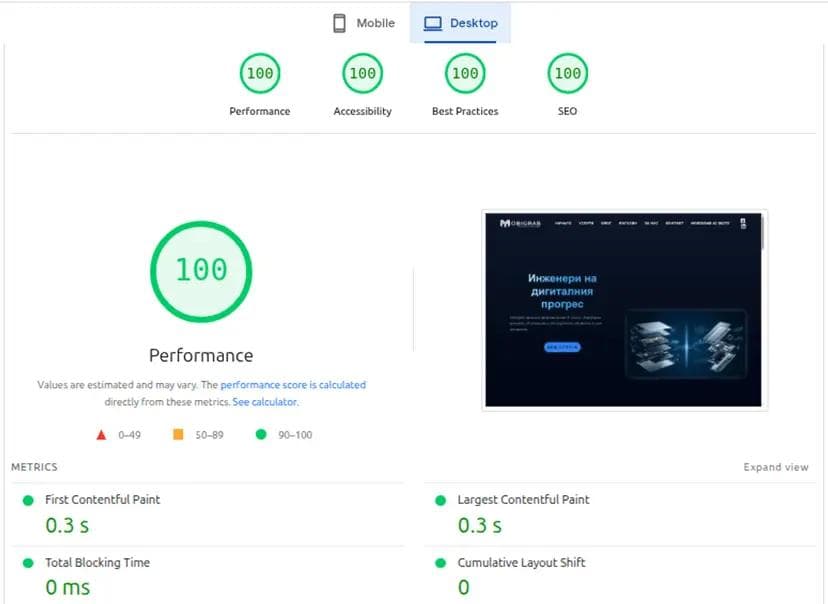The width and height of the screenshot is (828, 604).
Task: Click the large Performance 100 gauge
Action: pos(201,271)
